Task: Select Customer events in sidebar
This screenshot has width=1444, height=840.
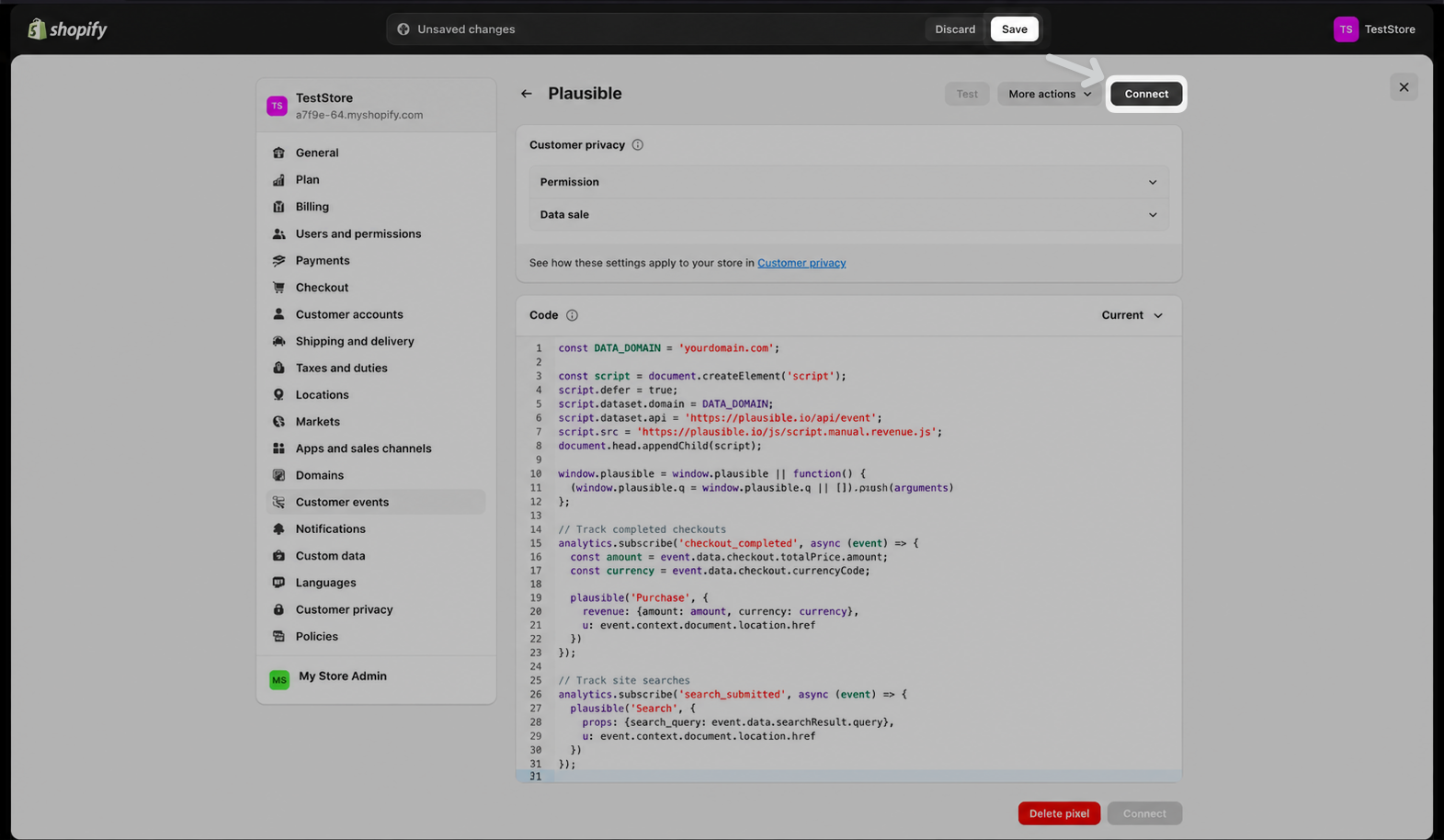Action: pyautogui.click(x=375, y=503)
